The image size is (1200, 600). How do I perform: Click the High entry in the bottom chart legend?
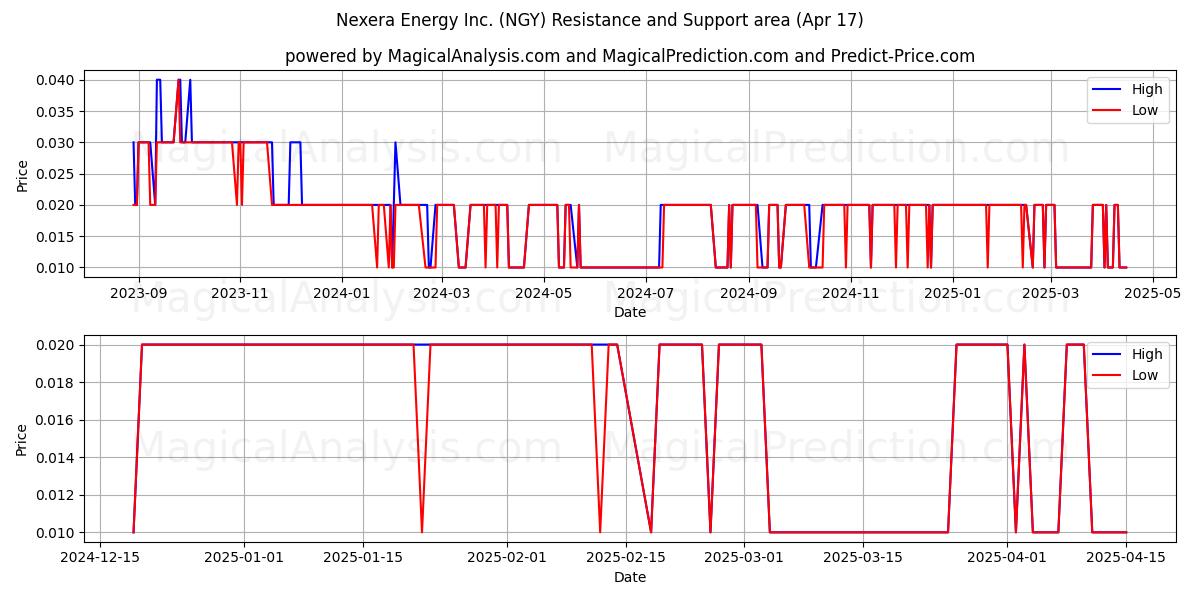[1128, 354]
